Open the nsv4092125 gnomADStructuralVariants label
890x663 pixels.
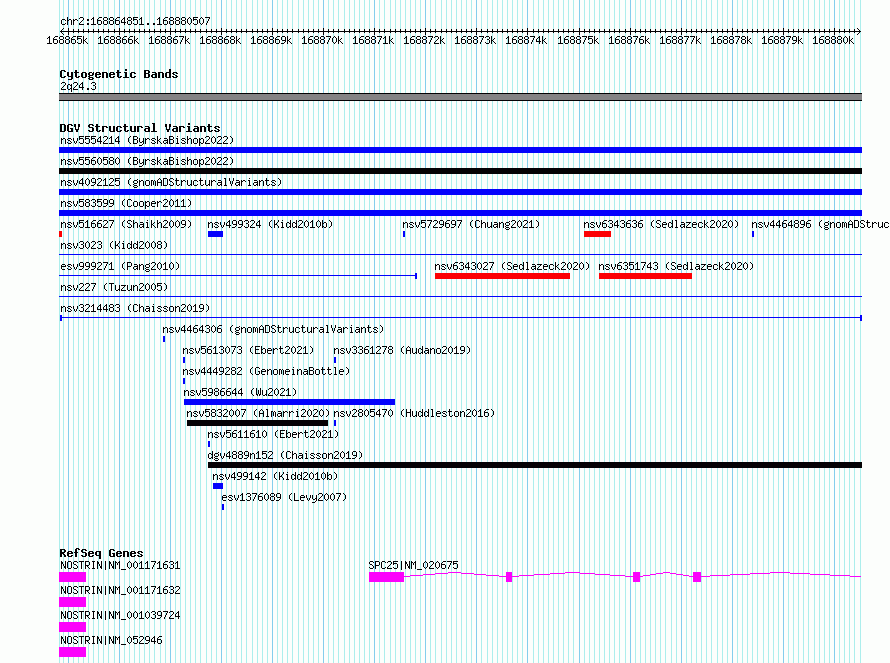171,182
